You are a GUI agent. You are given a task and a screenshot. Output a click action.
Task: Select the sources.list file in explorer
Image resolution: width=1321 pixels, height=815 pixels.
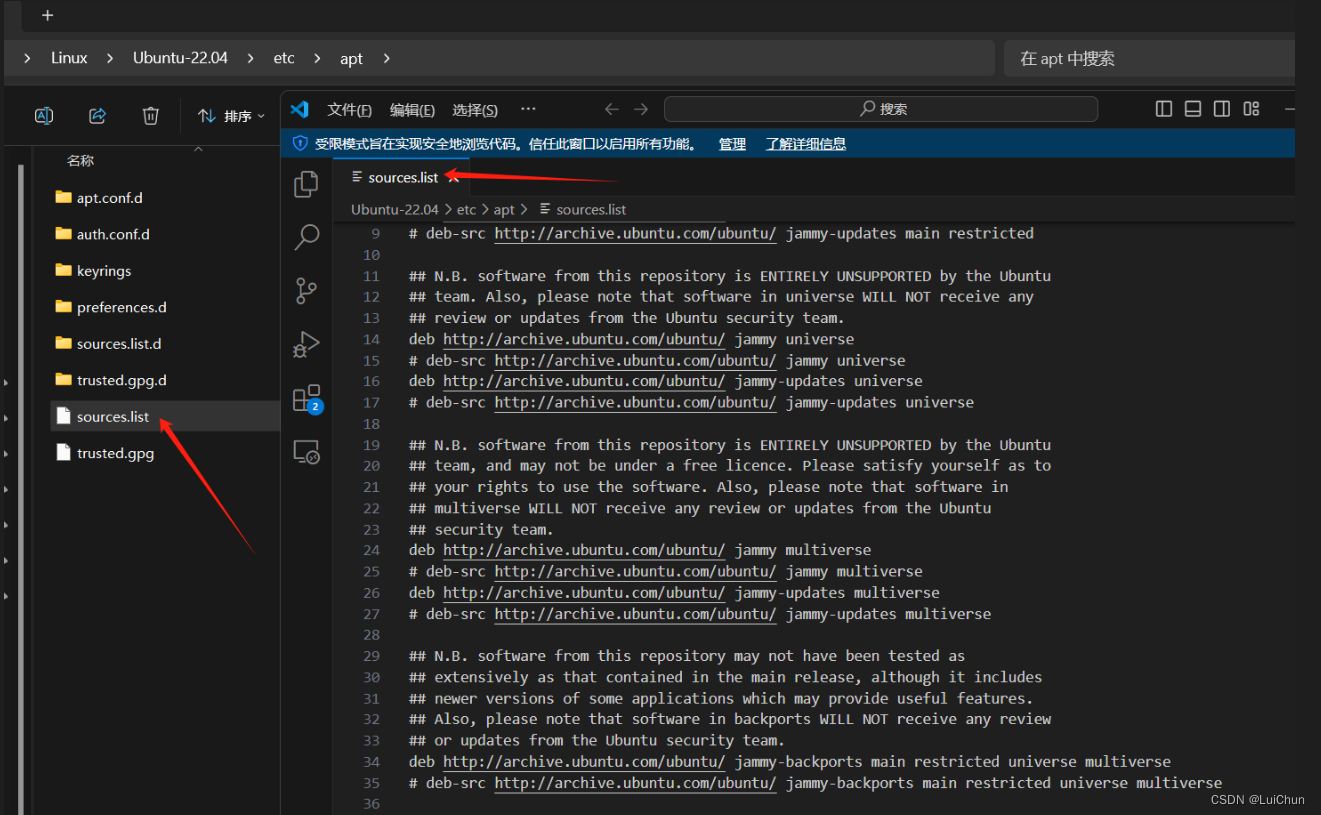tap(165, 416)
